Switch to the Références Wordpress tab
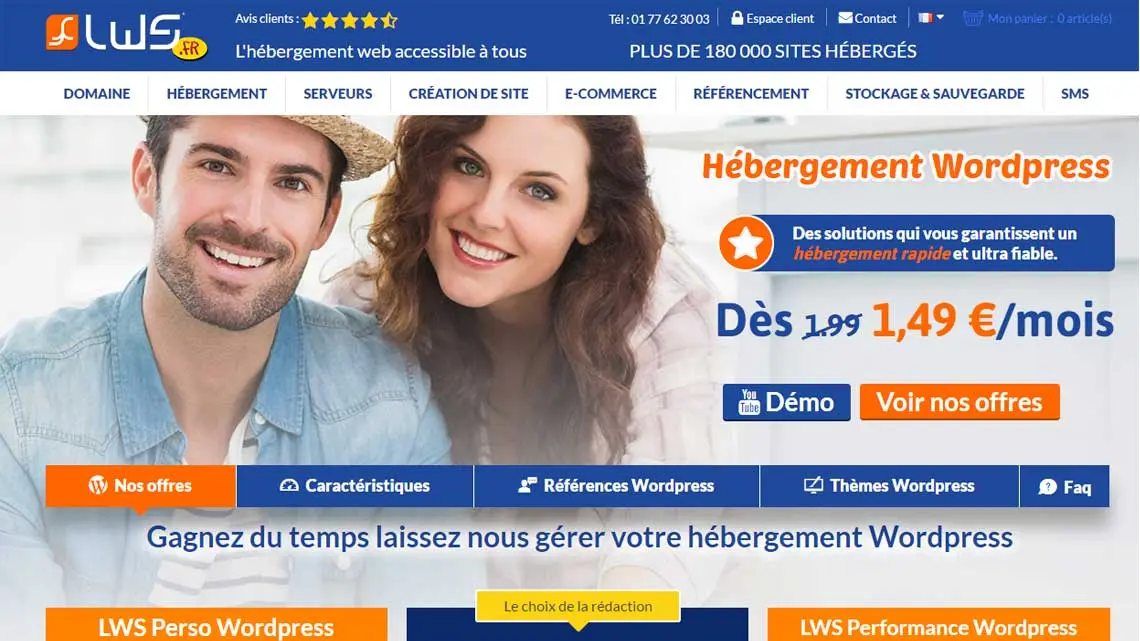 [617, 485]
